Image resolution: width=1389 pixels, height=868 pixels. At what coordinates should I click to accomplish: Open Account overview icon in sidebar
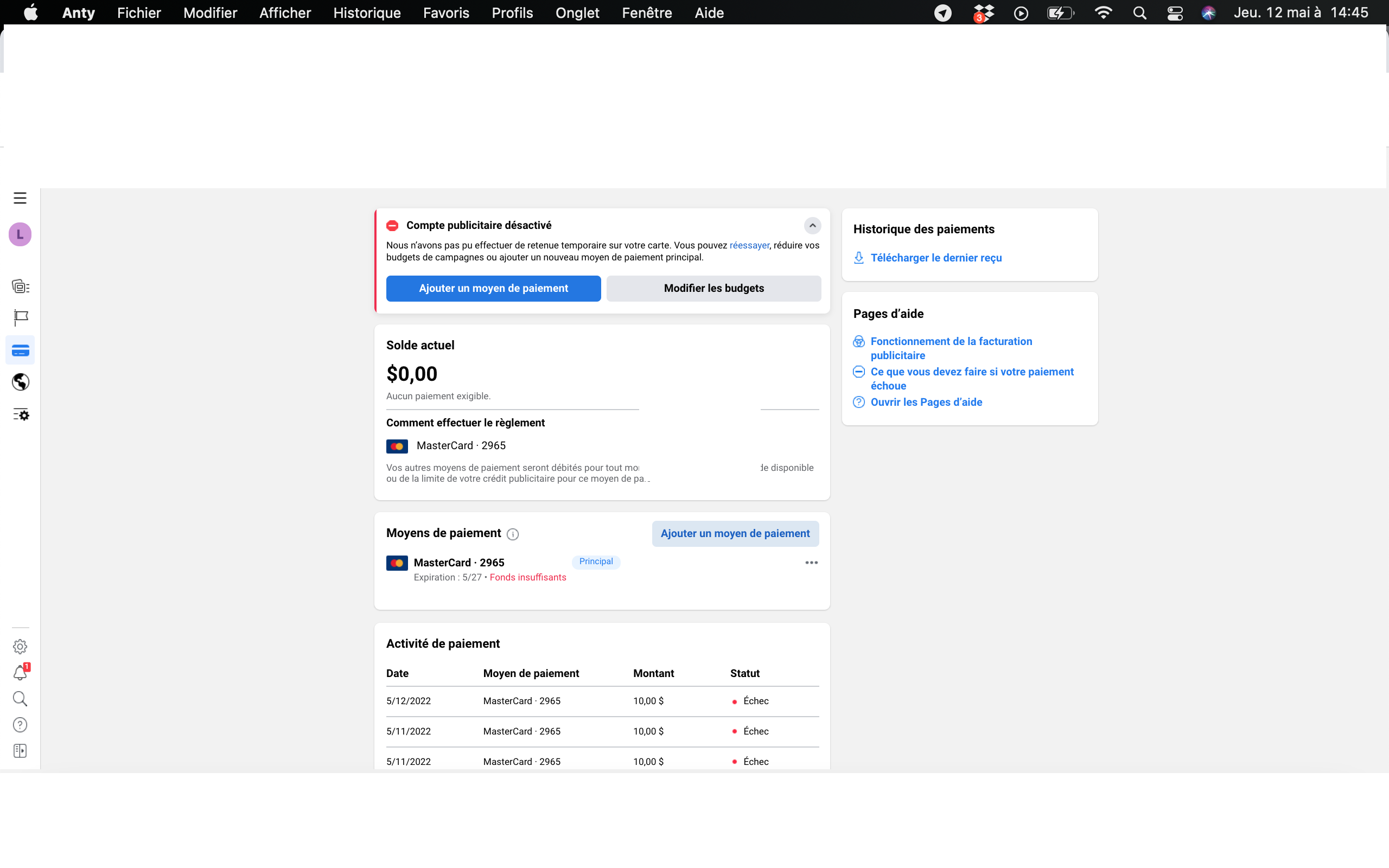pyautogui.click(x=21, y=286)
